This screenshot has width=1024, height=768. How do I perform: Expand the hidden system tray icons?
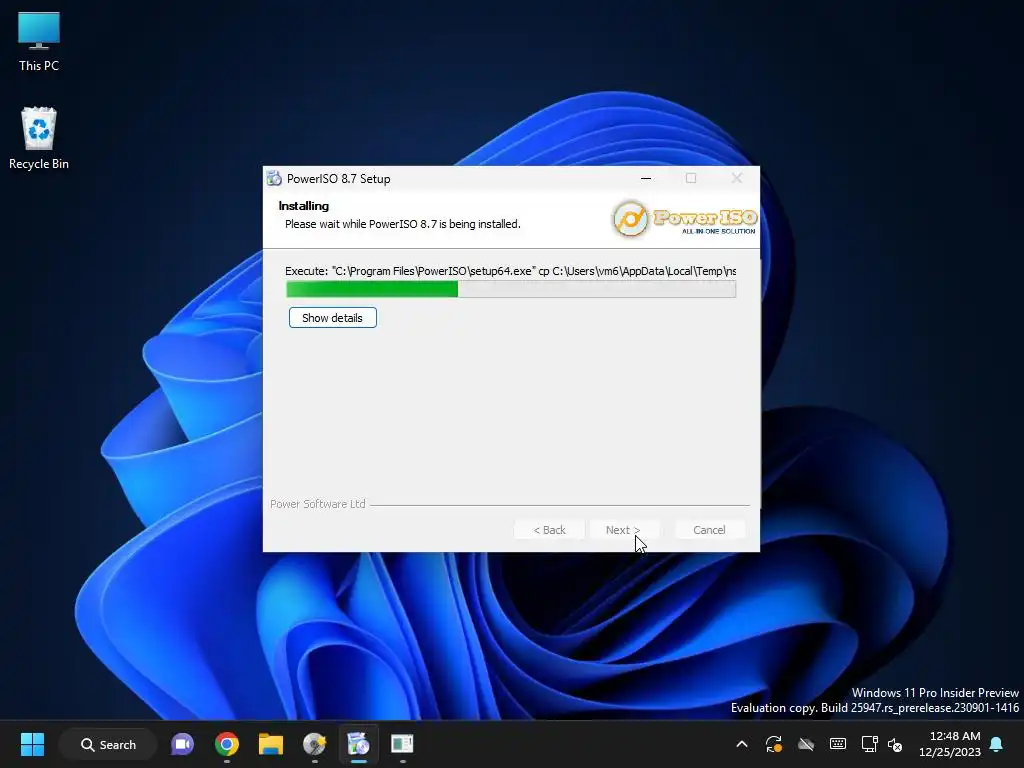tap(742, 744)
